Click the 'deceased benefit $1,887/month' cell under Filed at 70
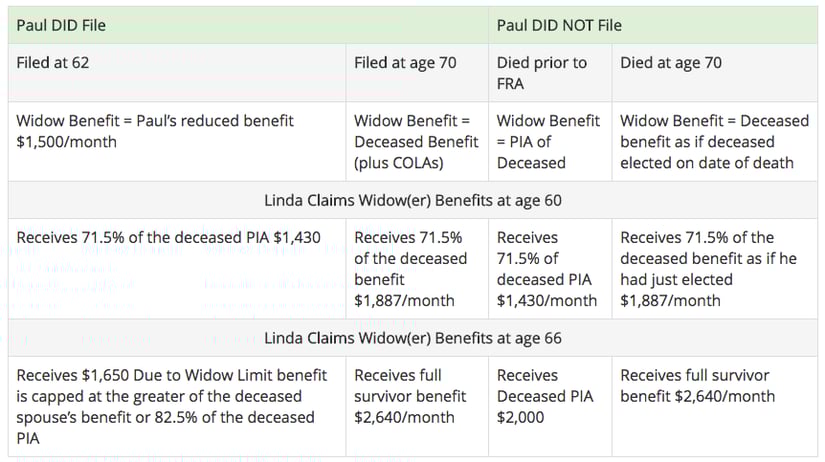This screenshot has width=825, height=462. click(417, 268)
